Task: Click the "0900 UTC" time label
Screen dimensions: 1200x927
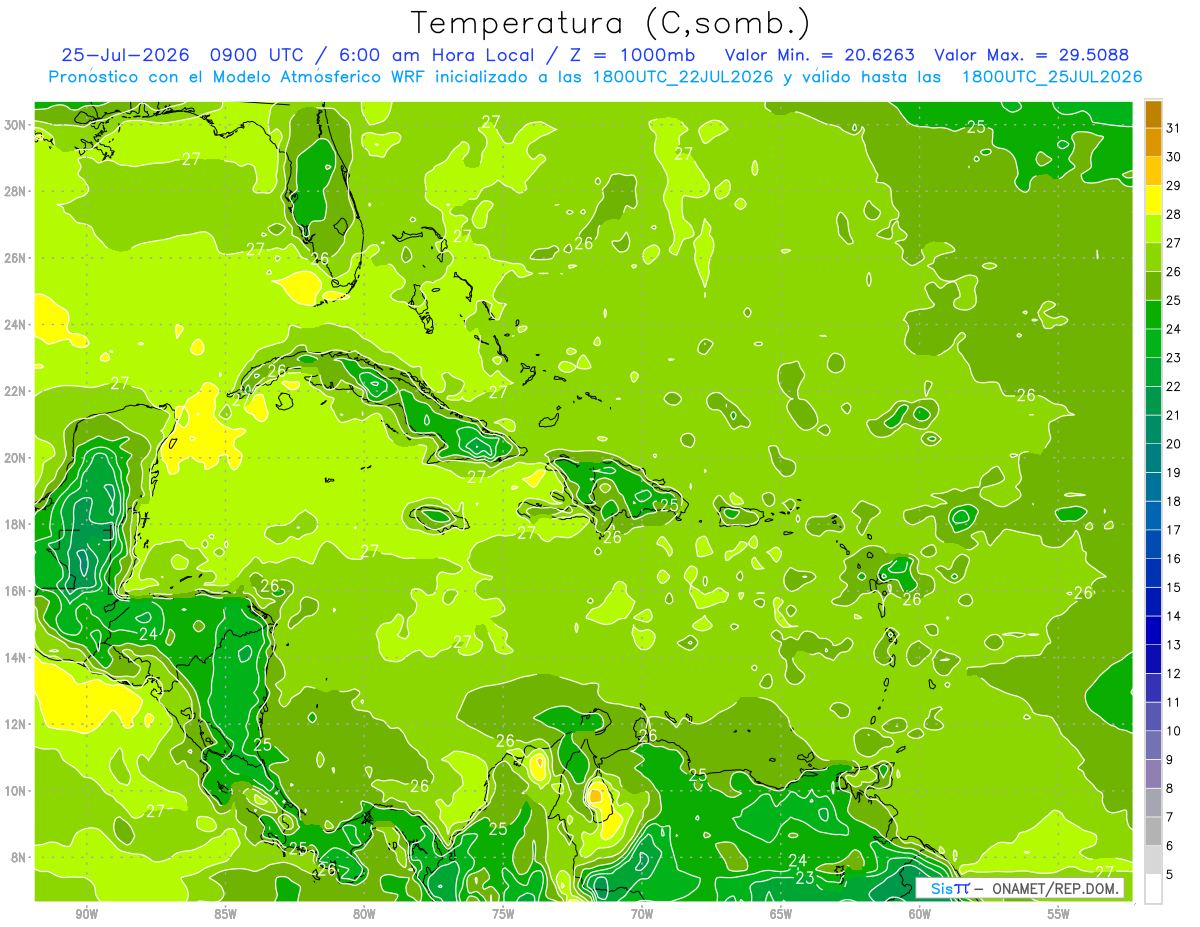Action: coord(259,55)
